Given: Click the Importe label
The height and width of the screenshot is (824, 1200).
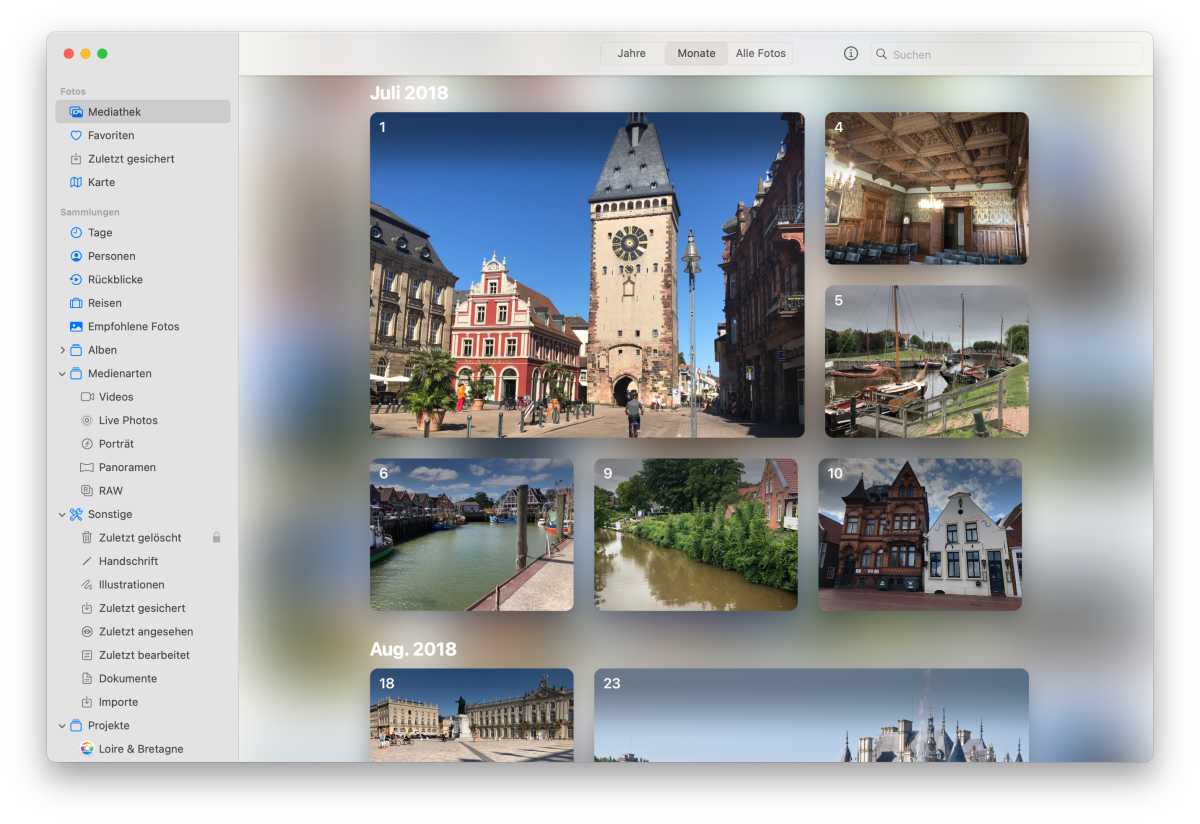Looking at the screenshot, I should [x=118, y=702].
